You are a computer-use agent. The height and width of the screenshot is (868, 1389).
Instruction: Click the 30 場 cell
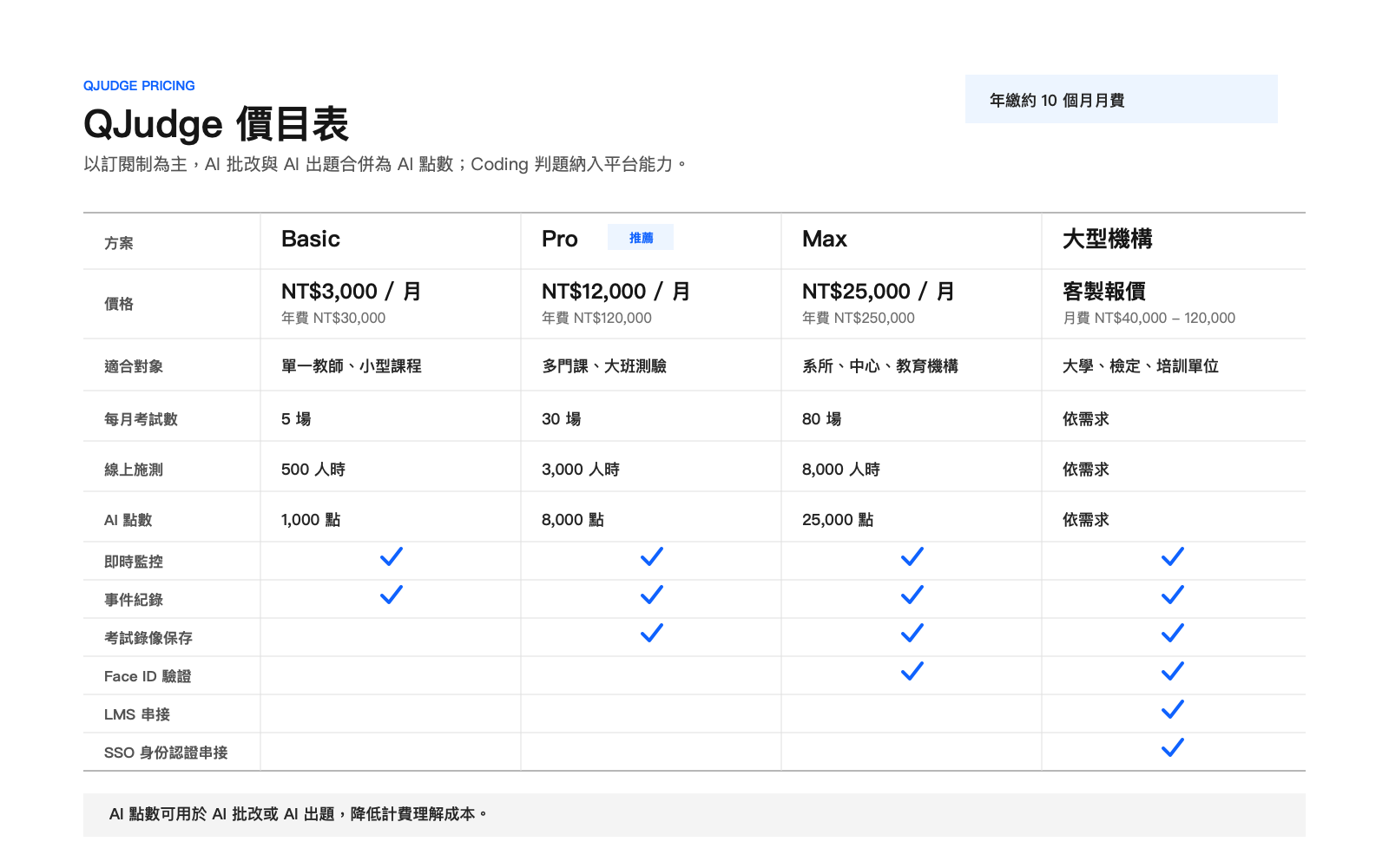point(562,419)
